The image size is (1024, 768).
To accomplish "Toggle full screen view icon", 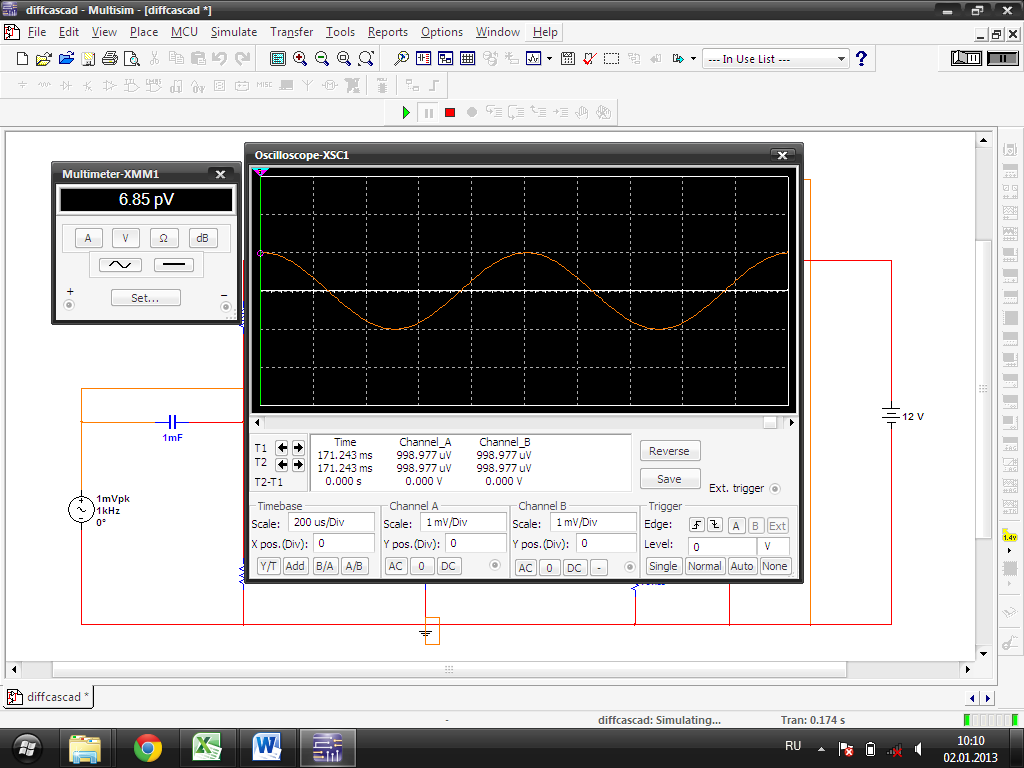I will pos(278,59).
